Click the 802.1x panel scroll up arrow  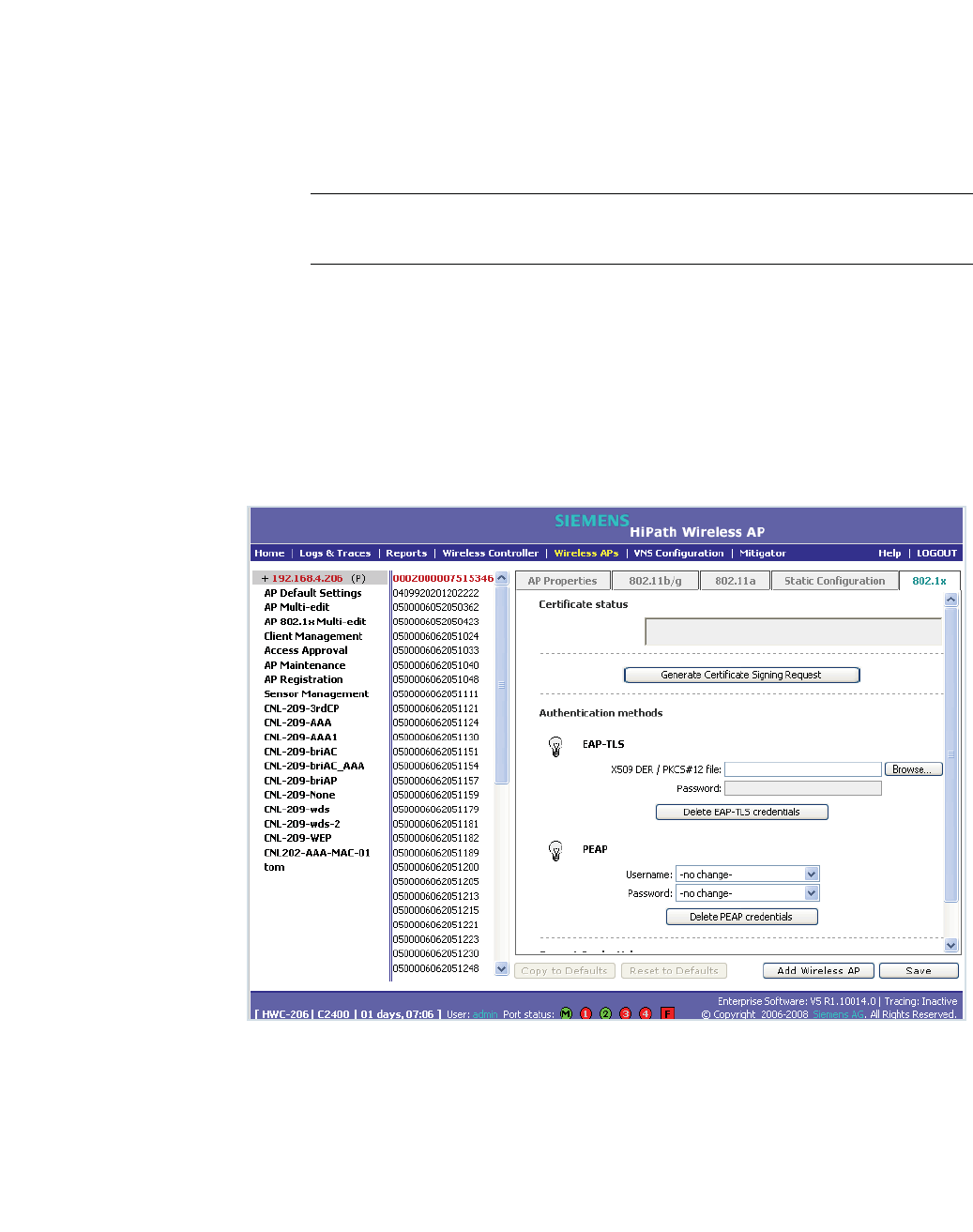pos(951,599)
